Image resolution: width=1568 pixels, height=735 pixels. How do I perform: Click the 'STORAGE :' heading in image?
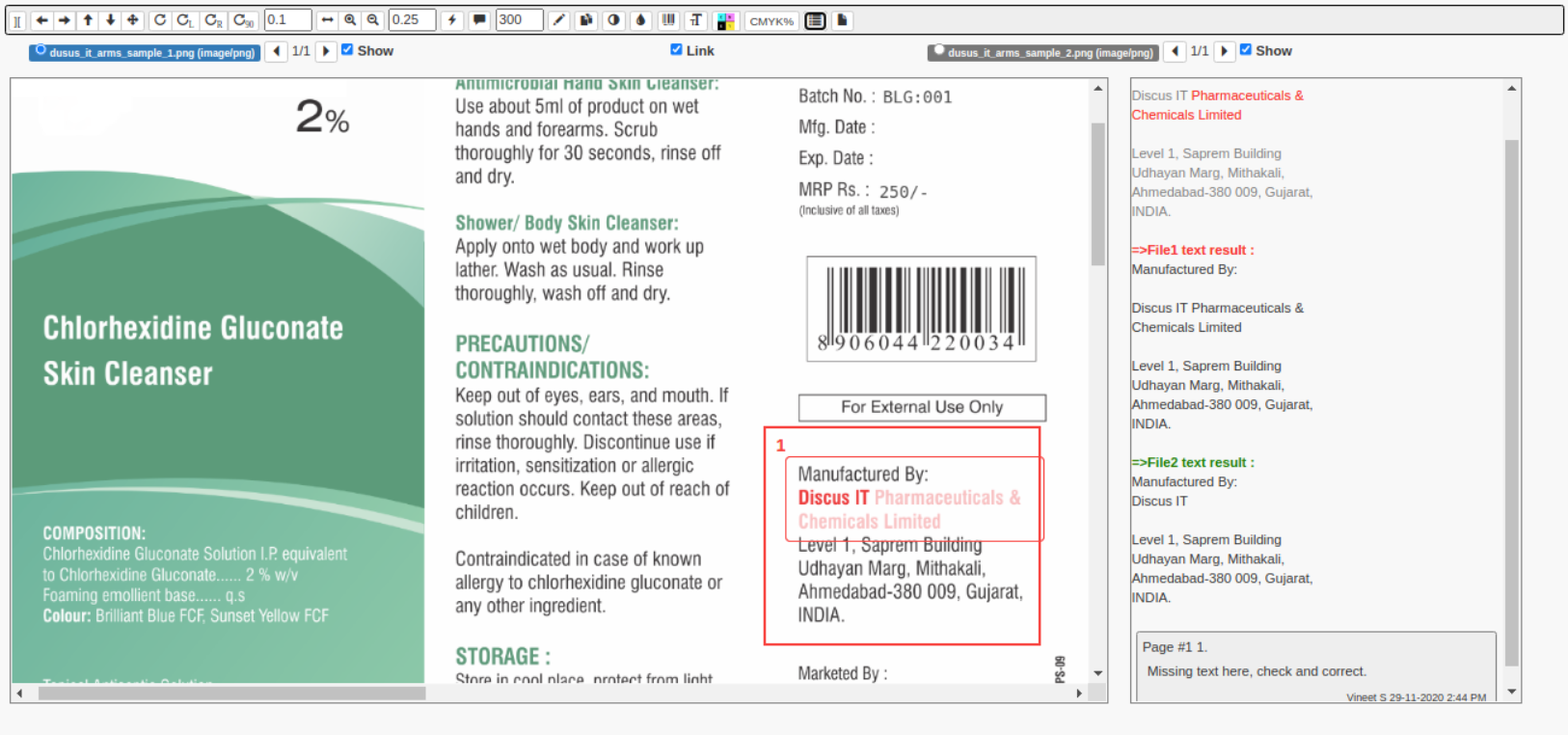(x=502, y=657)
